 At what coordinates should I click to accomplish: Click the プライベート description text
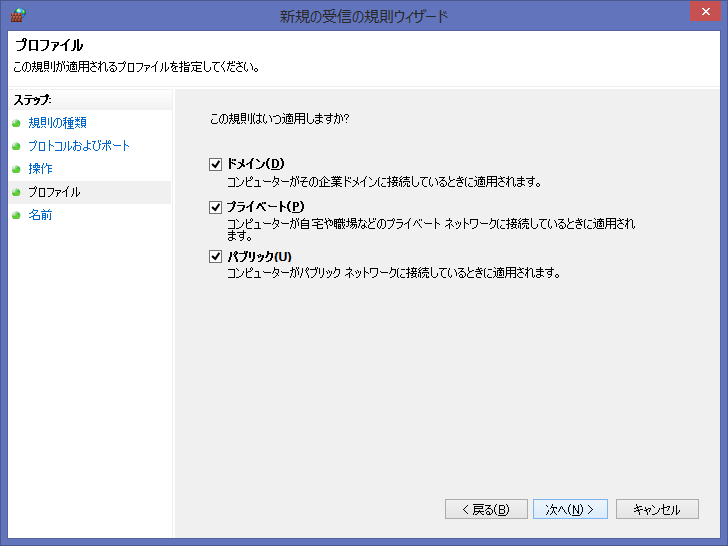pyautogui.click(x=431, y=229)
